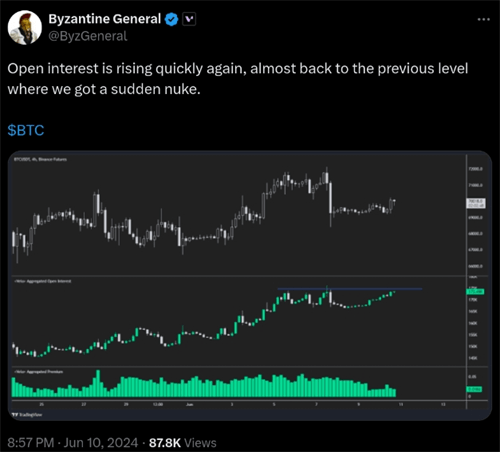The image size is (500, 452).
Task: Click the affiliate badge next to verified
Action: click(189, 19)
